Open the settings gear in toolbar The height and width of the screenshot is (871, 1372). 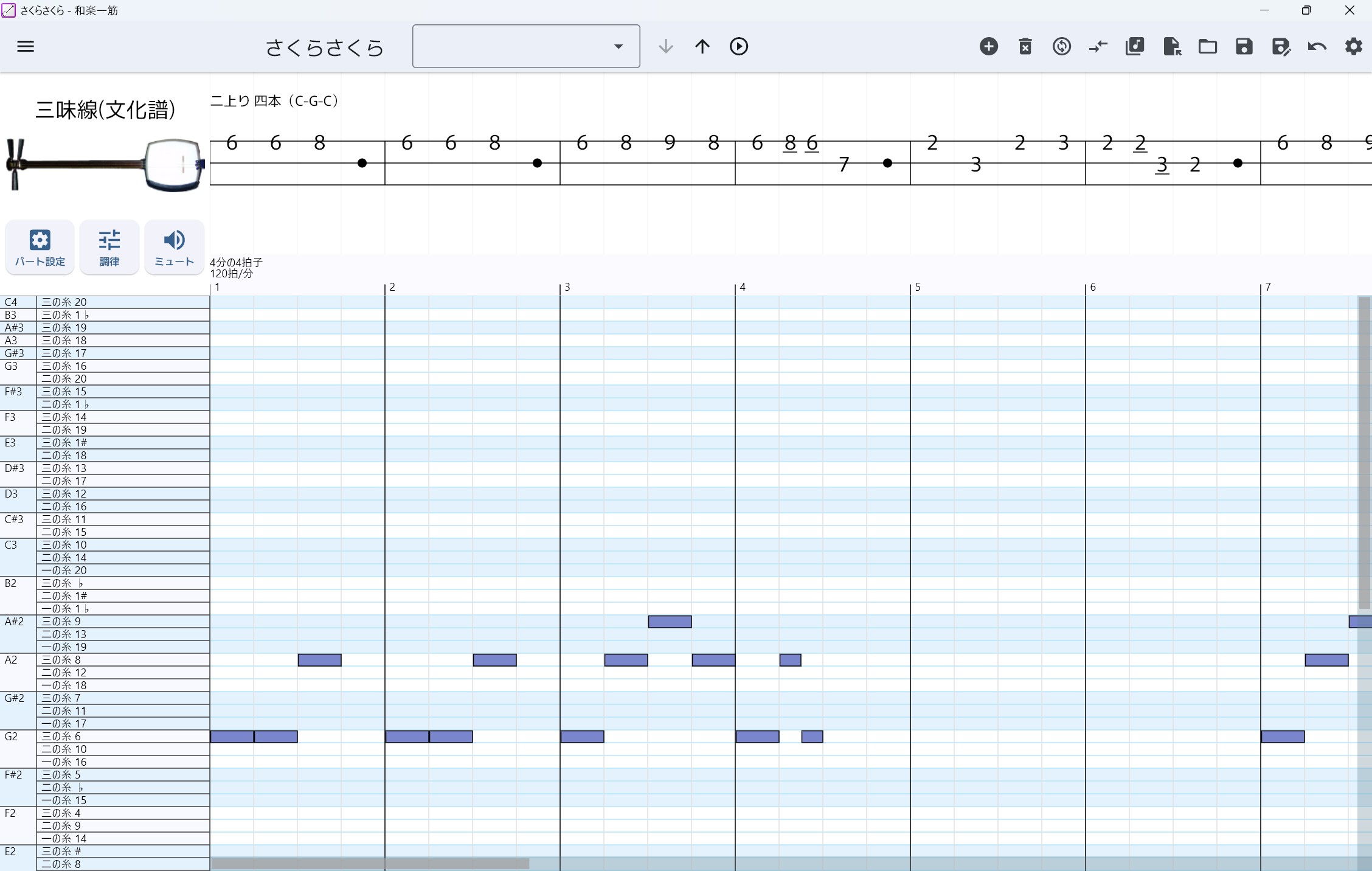pyautogui.click(x=1354, y=46)
